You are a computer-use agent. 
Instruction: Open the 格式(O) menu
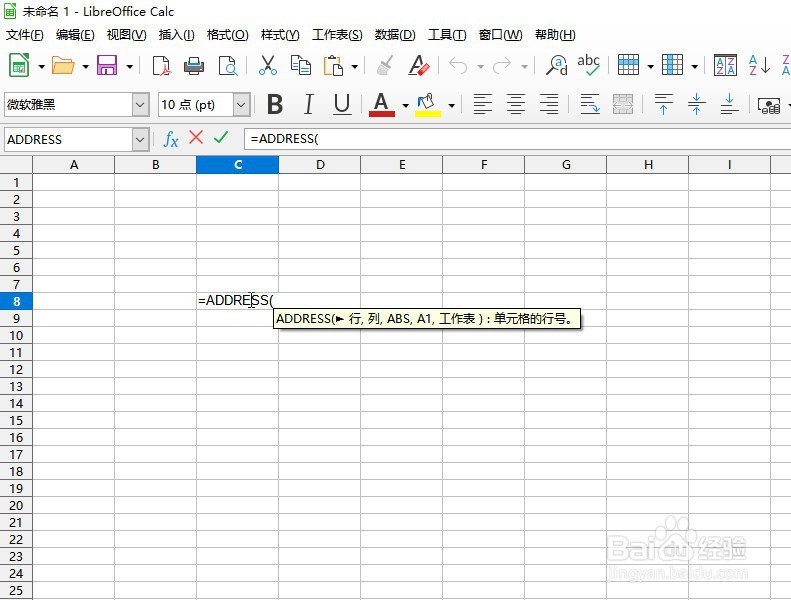(228, 35)
